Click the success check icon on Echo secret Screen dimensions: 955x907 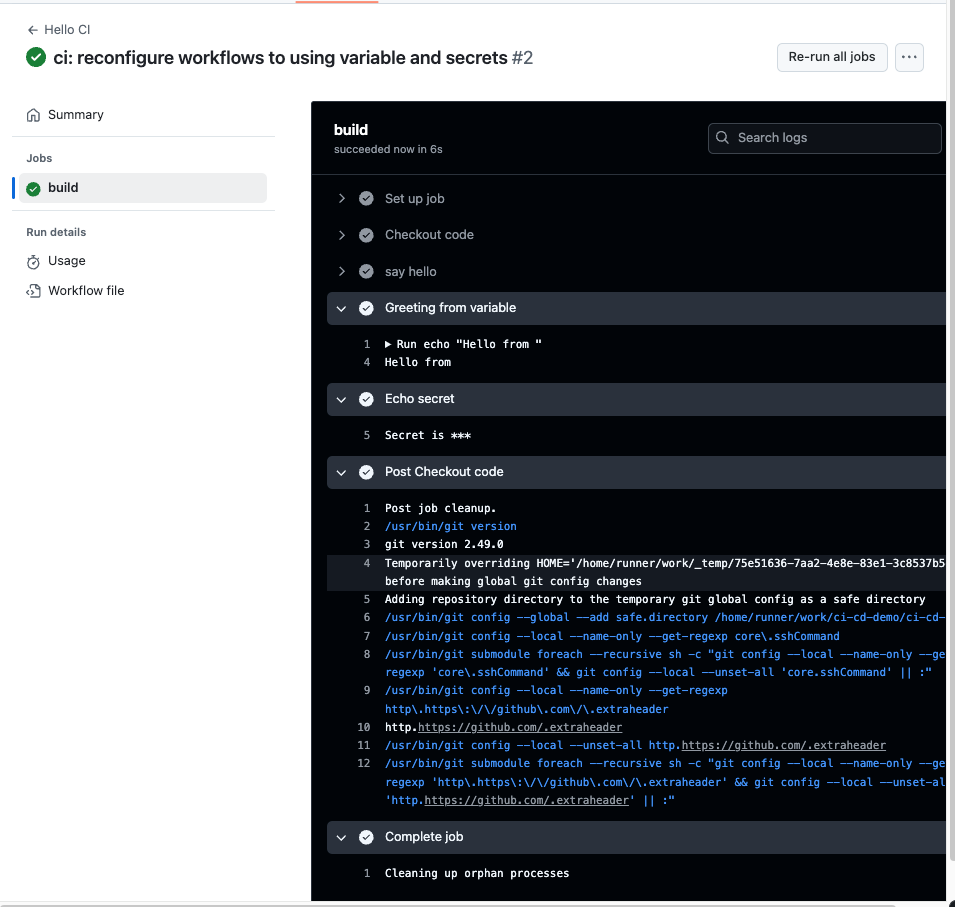366,399
